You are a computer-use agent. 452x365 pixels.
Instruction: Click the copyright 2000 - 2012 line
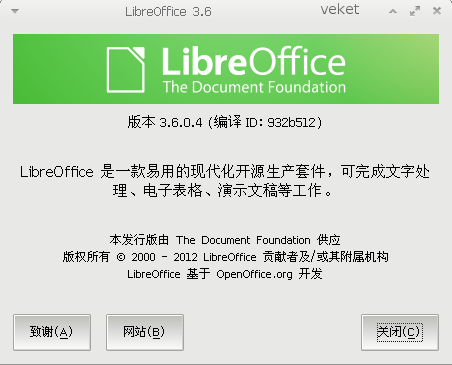226,257
